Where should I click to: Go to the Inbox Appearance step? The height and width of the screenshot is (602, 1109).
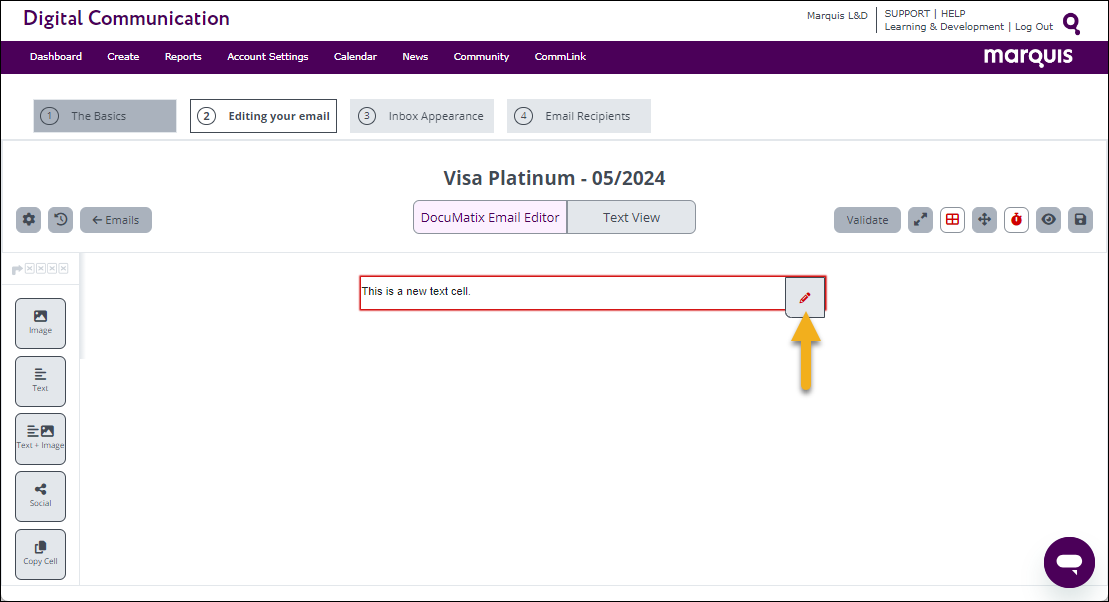pyautogui.click(x=421, y=116)
